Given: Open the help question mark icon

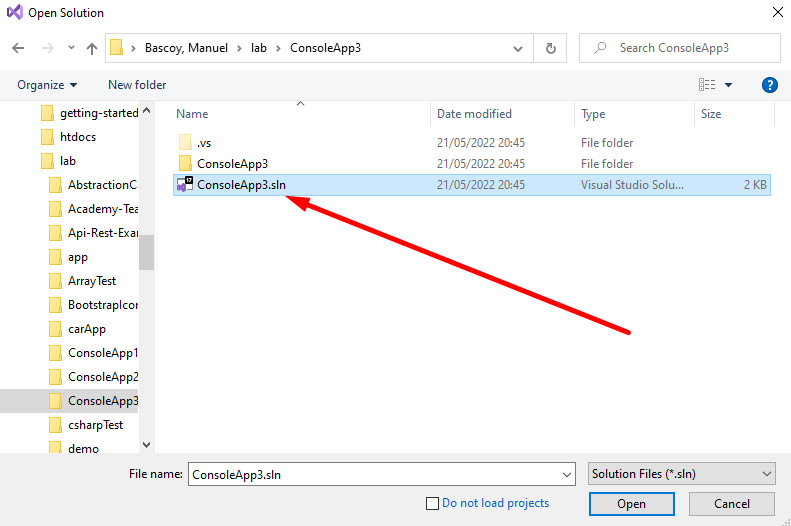Looking at the screenshot, I should [769, 85].
